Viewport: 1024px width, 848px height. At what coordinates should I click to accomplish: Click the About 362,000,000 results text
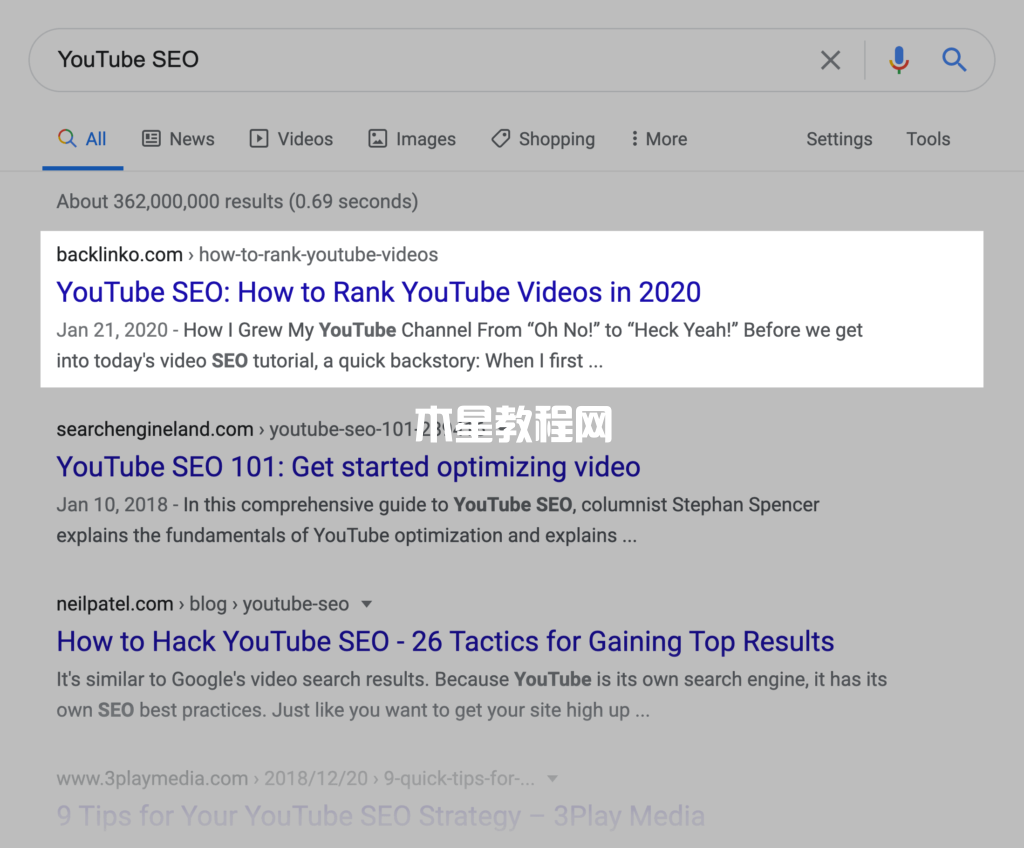tap(237, 201)
